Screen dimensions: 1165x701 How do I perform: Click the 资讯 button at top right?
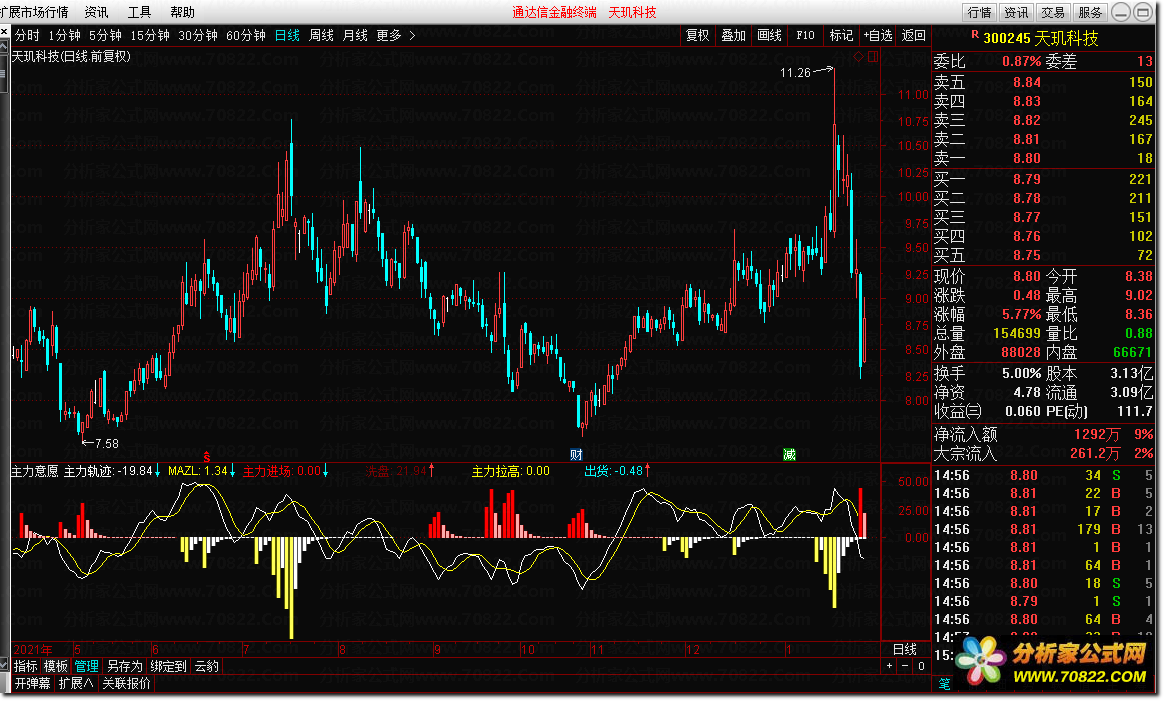click(1016, 12)
